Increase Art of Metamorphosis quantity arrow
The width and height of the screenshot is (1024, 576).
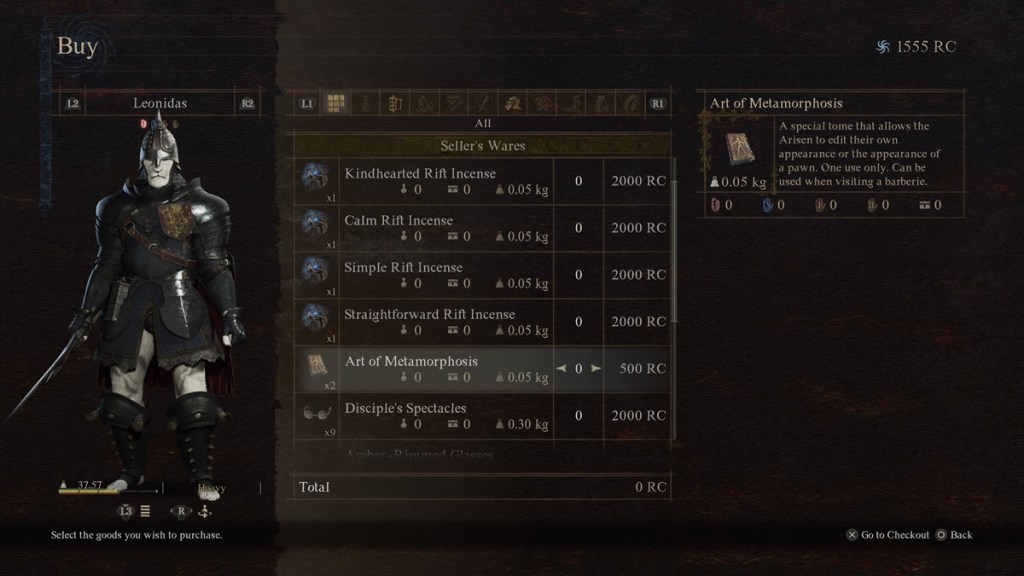point(596,368)
